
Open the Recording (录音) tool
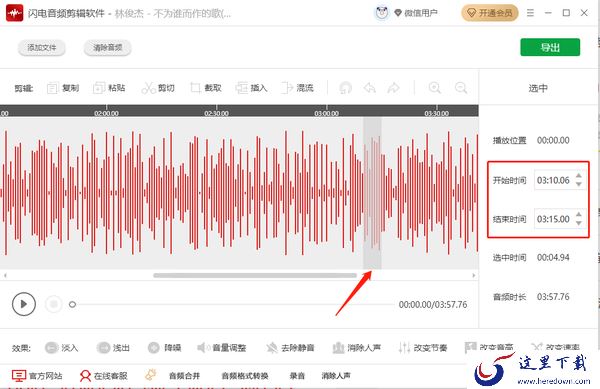pyautogui.click(x=297, y=376)
